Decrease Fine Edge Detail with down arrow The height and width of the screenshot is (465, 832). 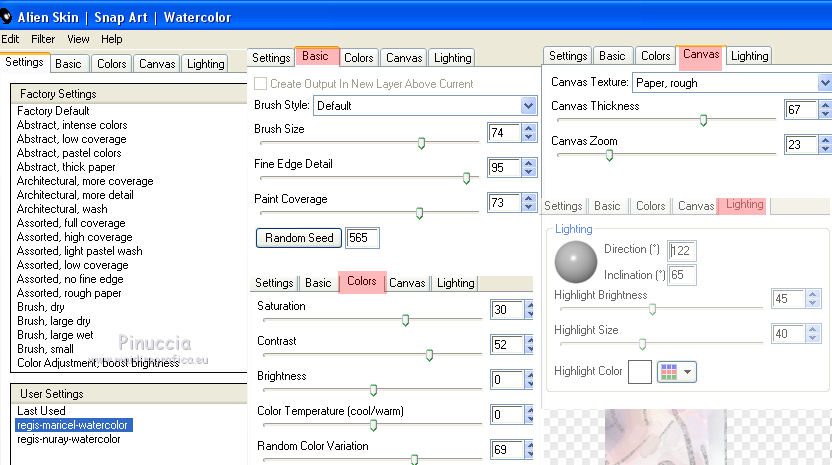(x=528, y=173)
